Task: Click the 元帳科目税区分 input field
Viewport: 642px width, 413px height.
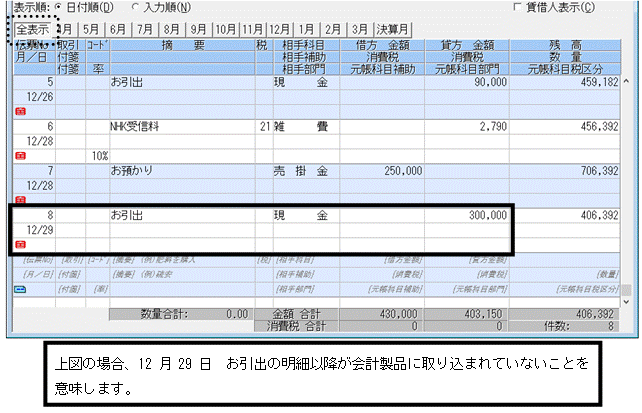Action: point(565,289)
